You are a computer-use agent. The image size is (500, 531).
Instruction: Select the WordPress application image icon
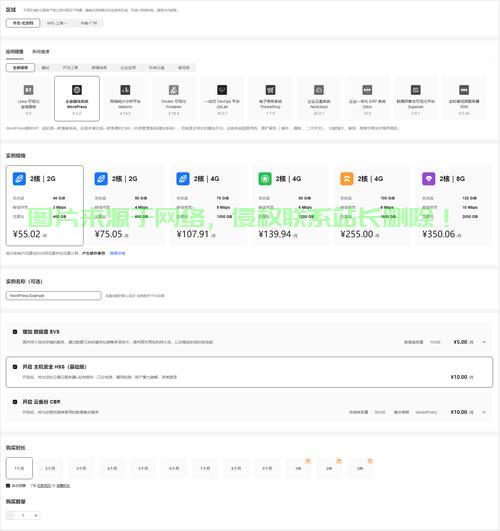pyautogui.click(x=77, y=90)
